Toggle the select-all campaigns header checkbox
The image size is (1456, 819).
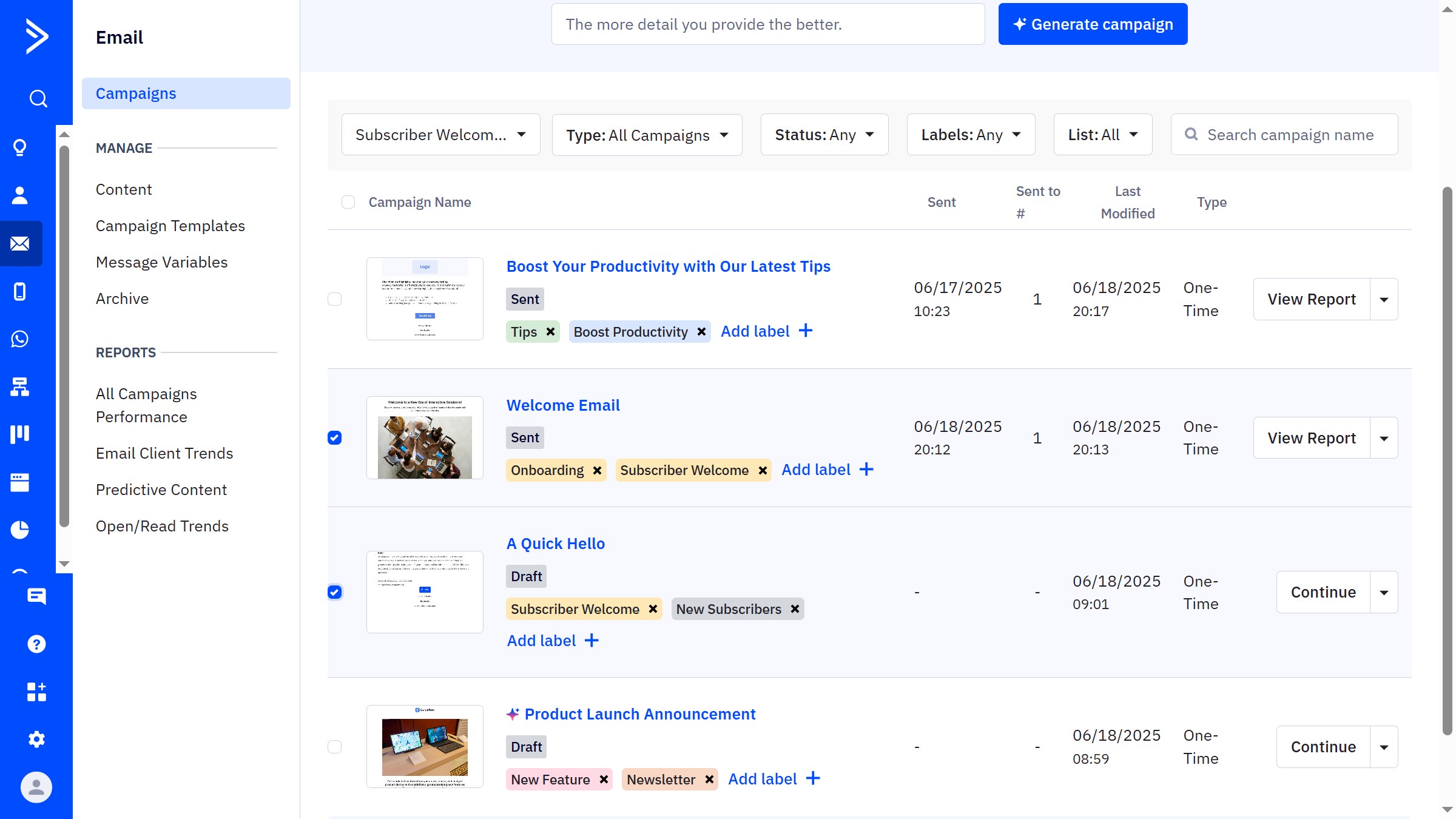[348, 202]
